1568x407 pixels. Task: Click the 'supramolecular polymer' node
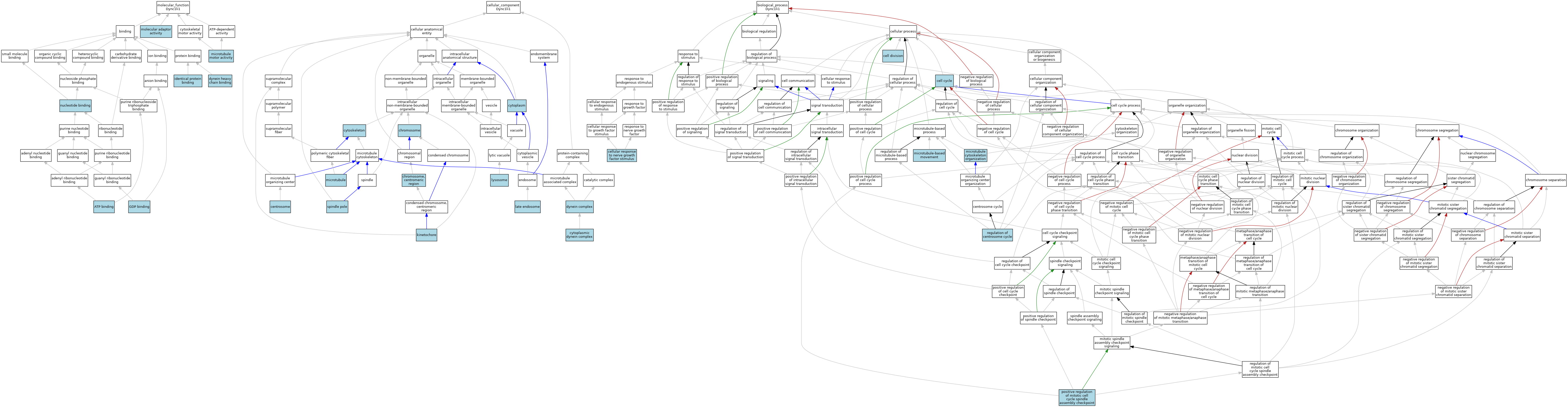click(278, 106)
